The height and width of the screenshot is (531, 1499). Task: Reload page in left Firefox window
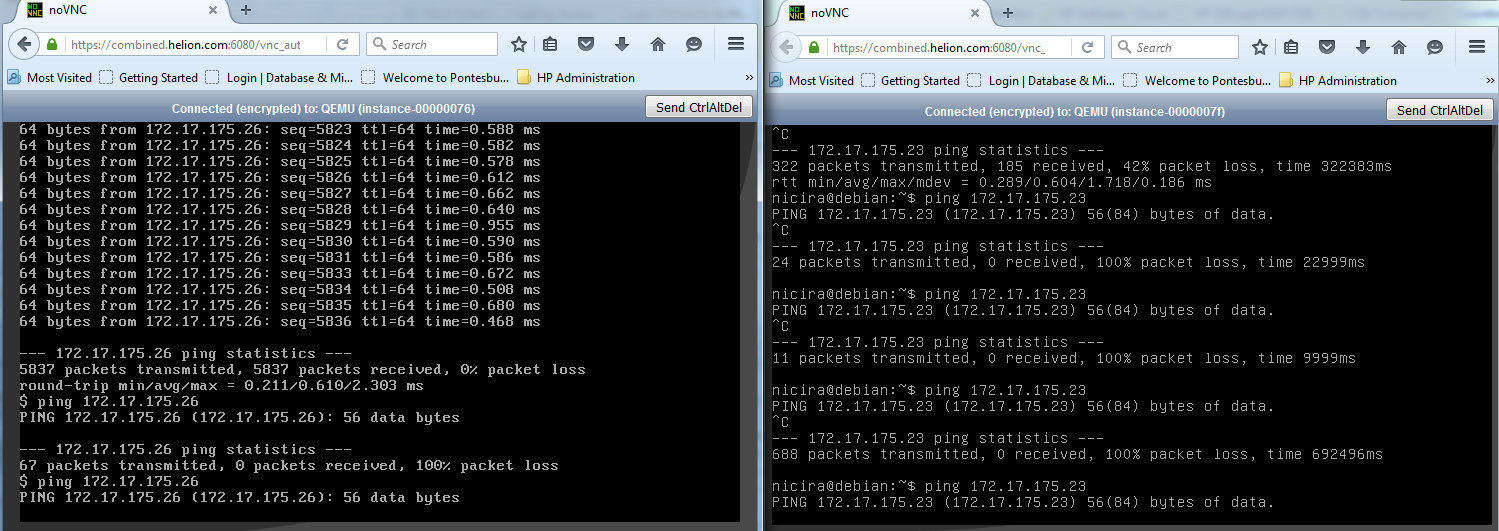[342, 44]
